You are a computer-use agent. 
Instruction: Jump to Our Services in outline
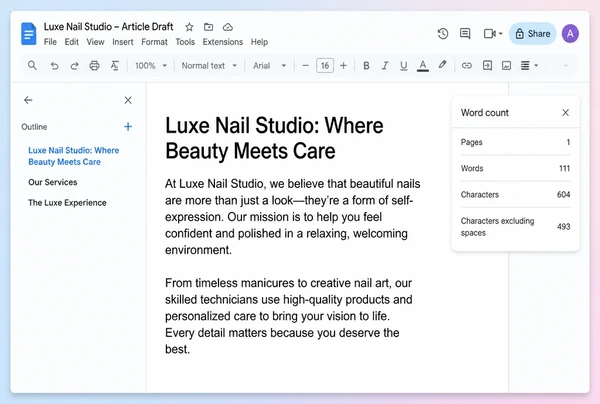[x=53, y=182]
